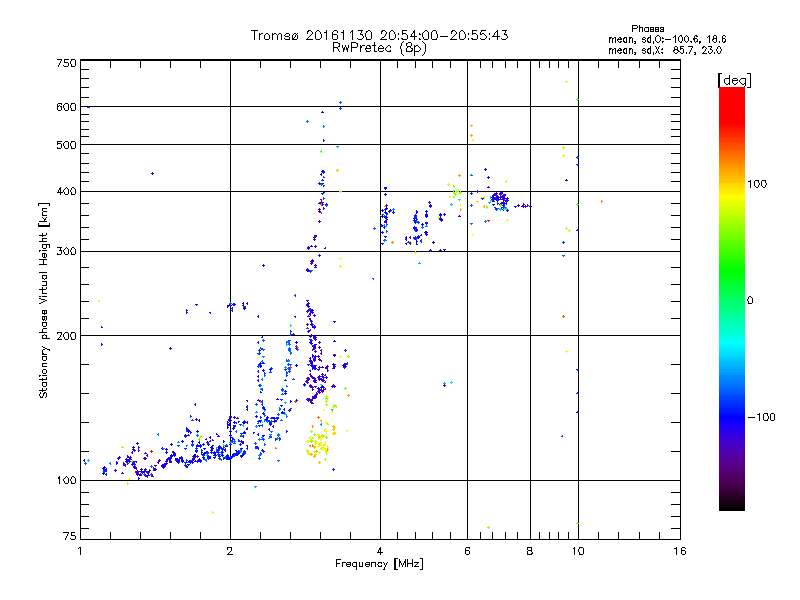Click the frequency axis tick label "8"
The image size is (800, 600).
click(530, 551)
